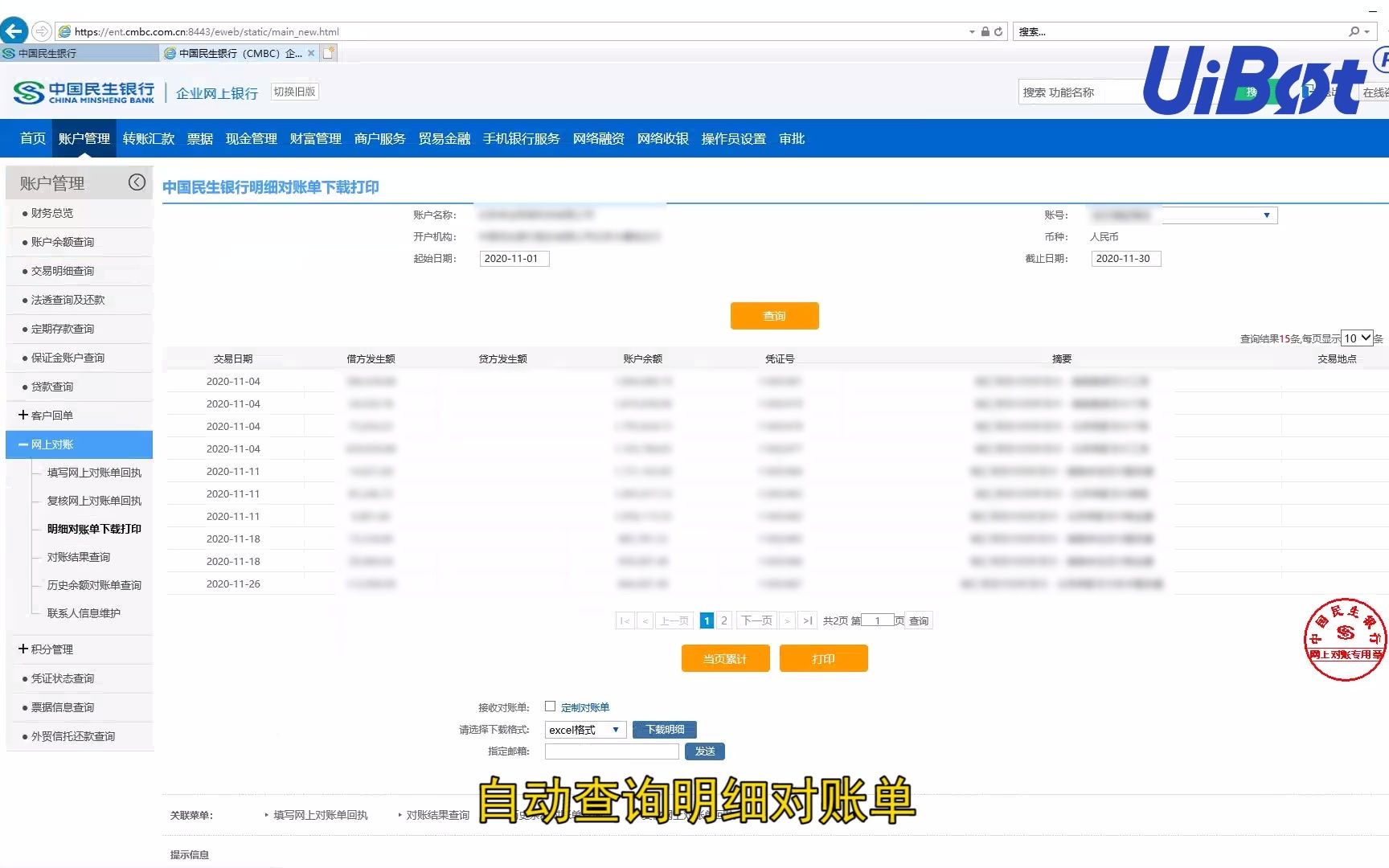The image size is (1389, 868).
Task: Click the 发送 send button
Action: 704,751
